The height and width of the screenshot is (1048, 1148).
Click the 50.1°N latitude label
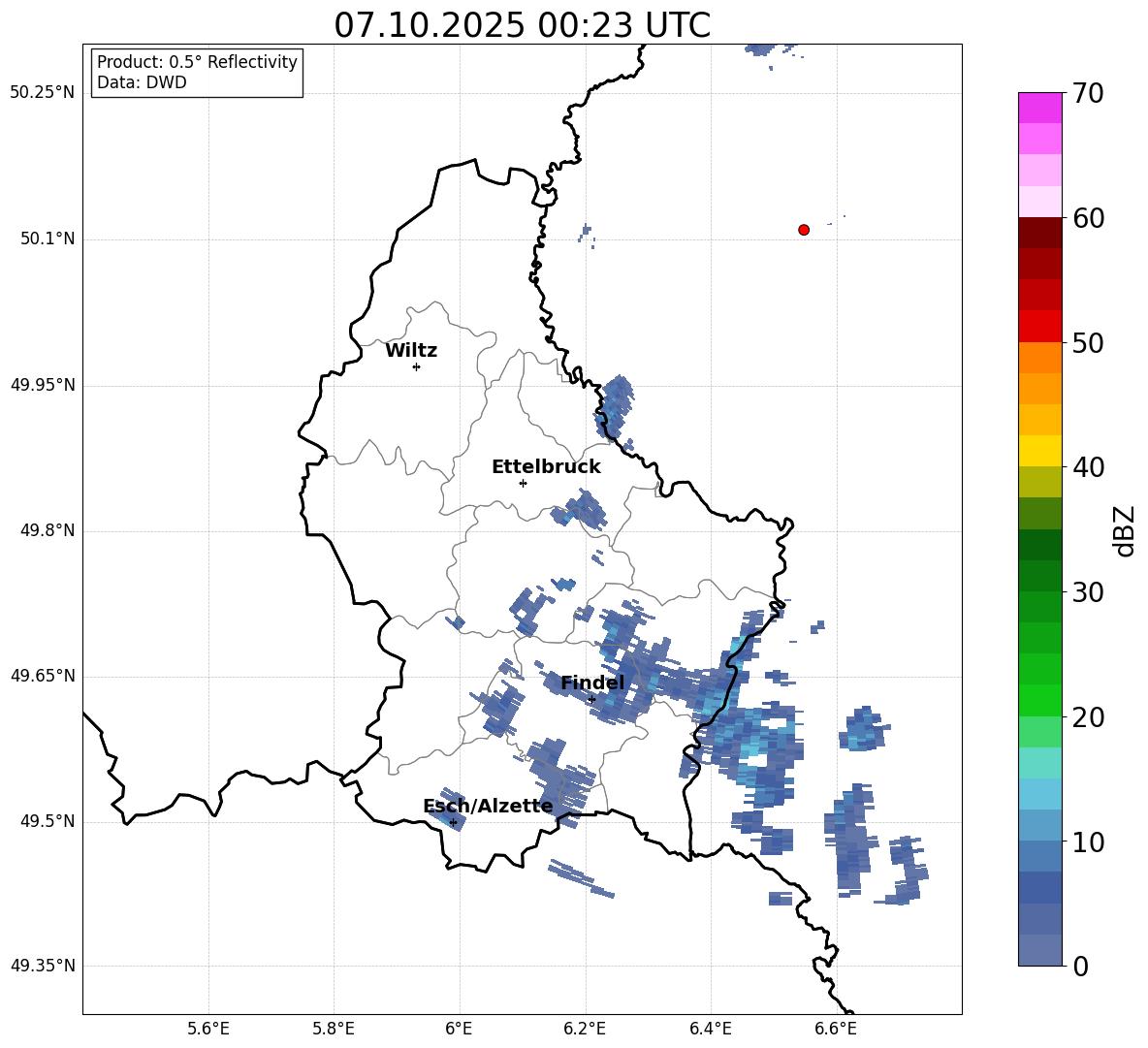(x=48, y=239)
